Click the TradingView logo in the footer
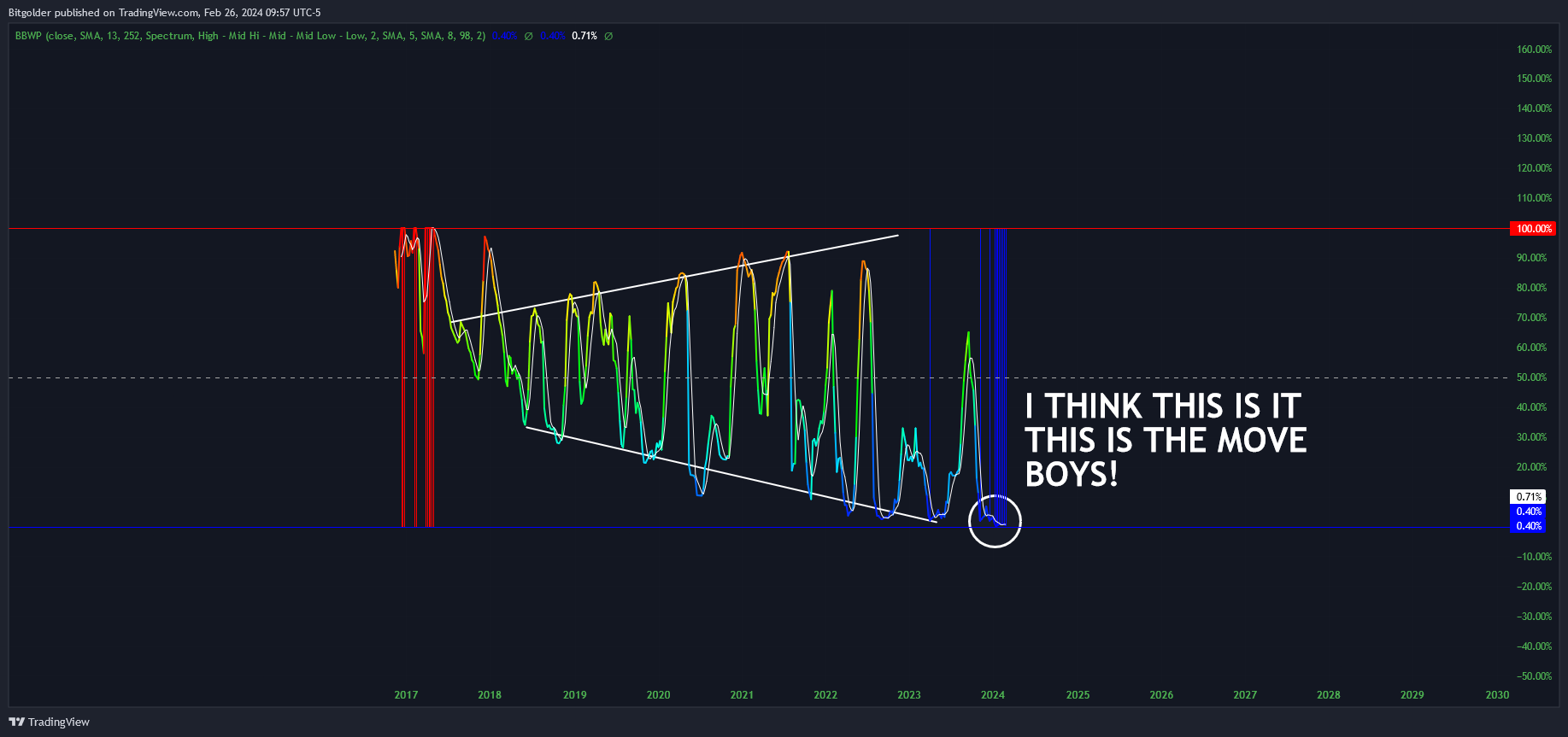 pyautogui.click(x=49, y=722)
